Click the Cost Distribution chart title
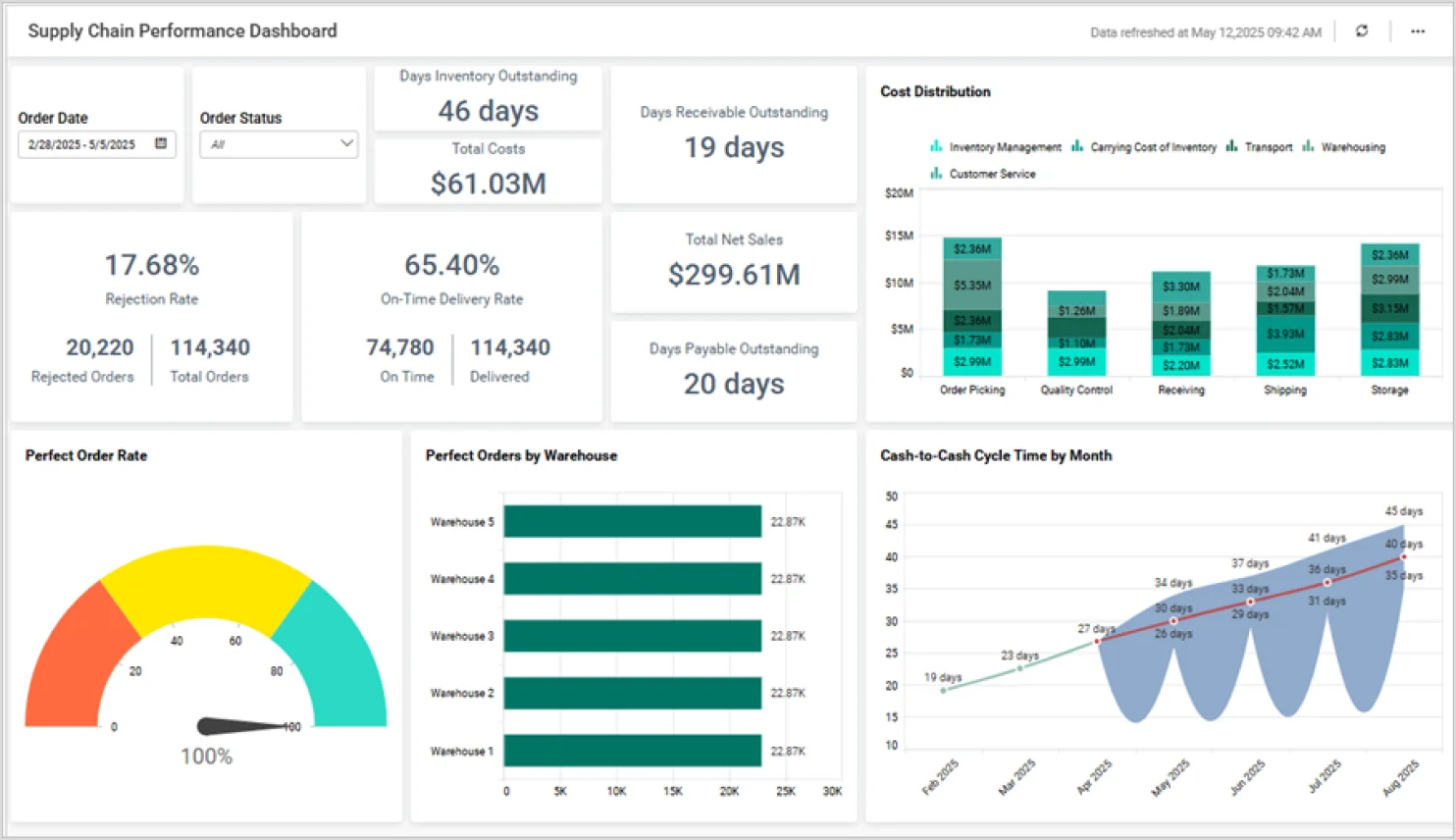This screenshot has width=1456, height=840. [935, 91]
